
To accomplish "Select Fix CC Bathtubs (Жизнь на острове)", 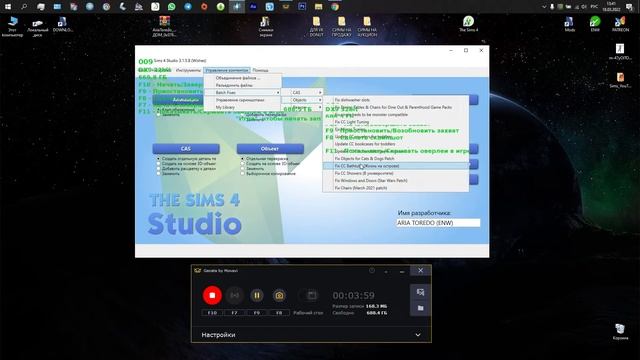I will [396, 166].
